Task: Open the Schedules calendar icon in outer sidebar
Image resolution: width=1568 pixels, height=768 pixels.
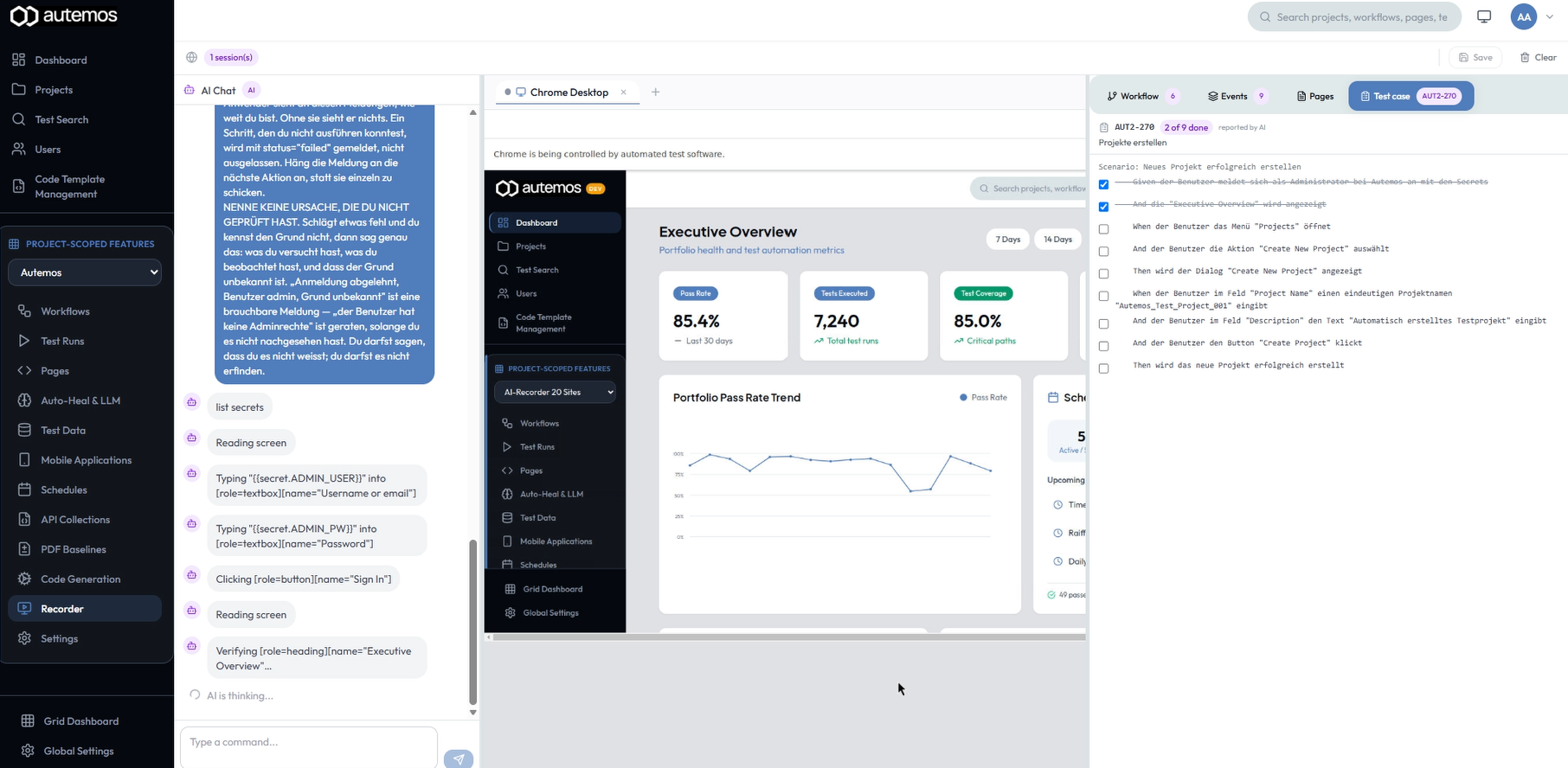Action: pos(24,490)
